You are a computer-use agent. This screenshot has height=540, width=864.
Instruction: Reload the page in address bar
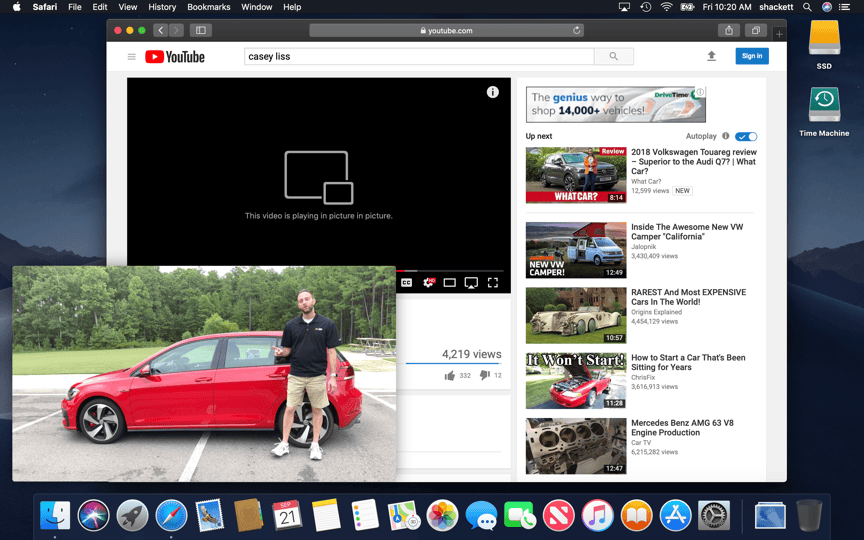coord(576,30)
